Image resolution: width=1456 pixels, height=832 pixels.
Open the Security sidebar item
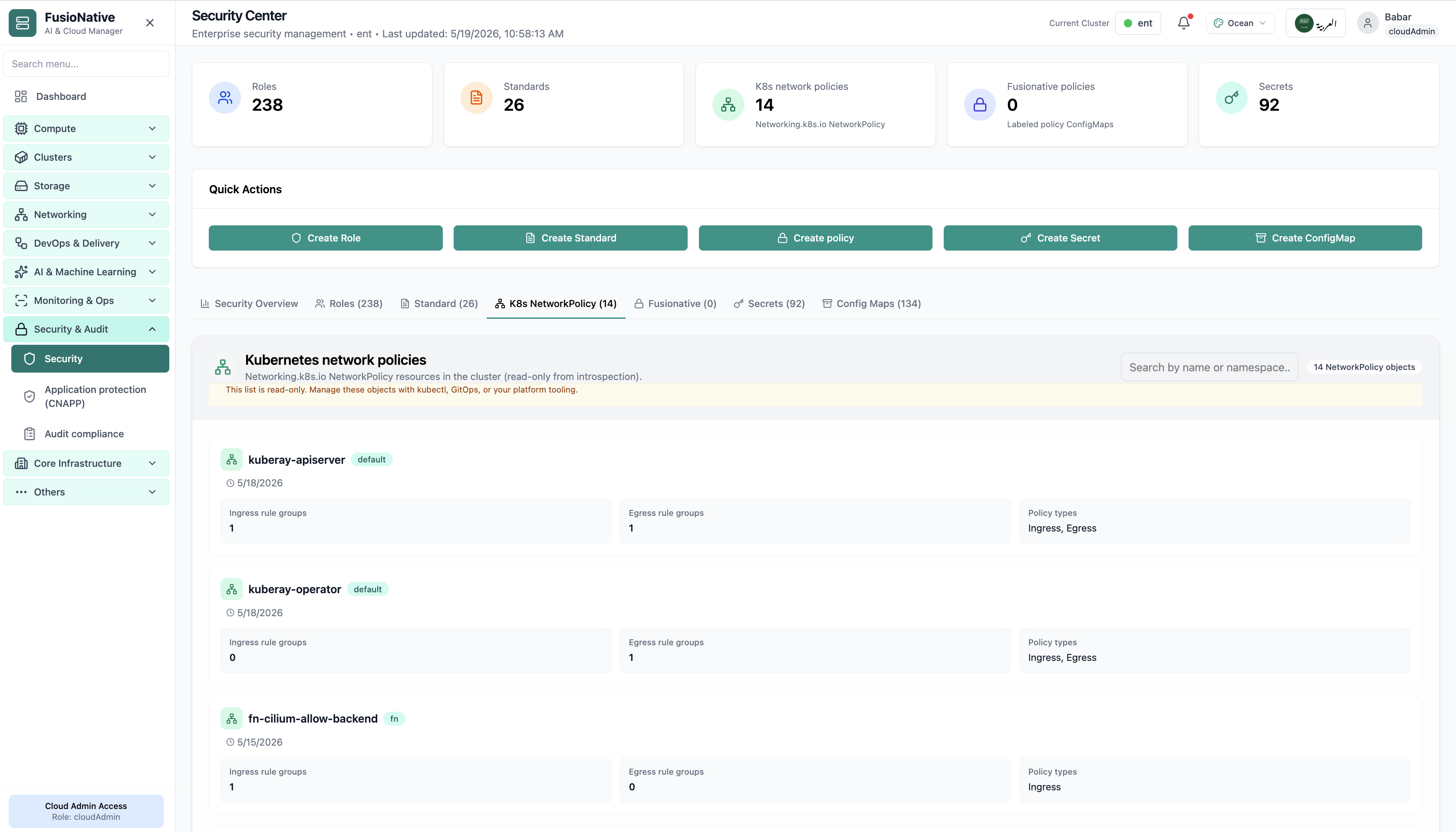click(90, 358)
